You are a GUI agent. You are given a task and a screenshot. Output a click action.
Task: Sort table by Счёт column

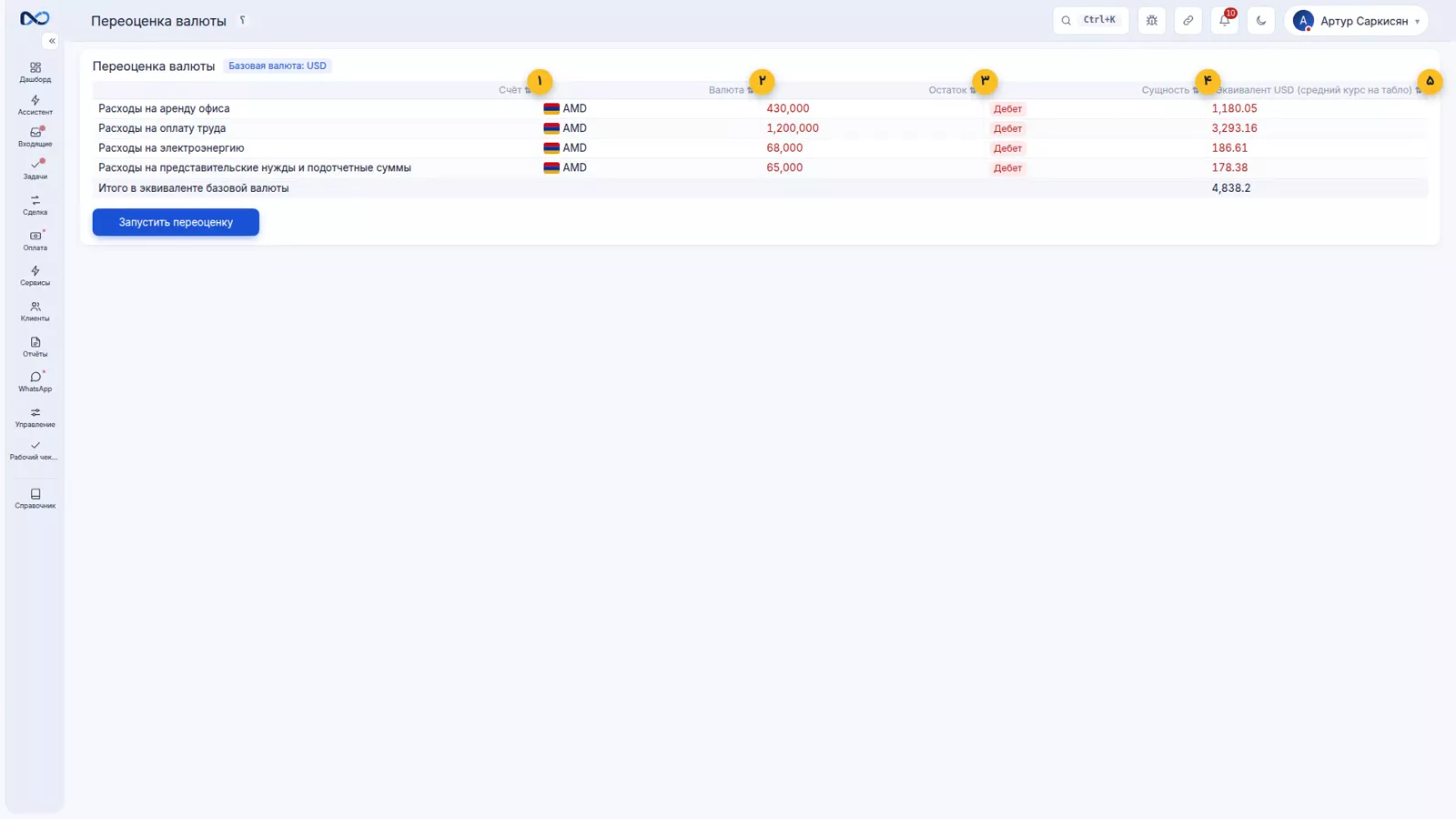(514, 90)
